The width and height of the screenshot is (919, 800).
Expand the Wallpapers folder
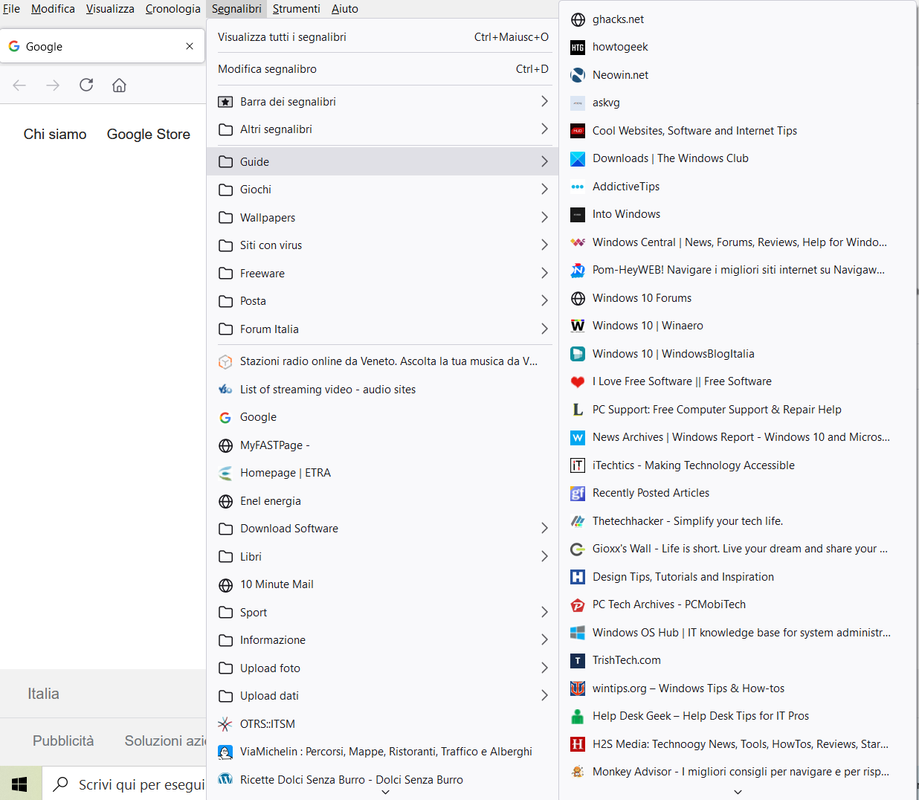(x=383, y=217)
